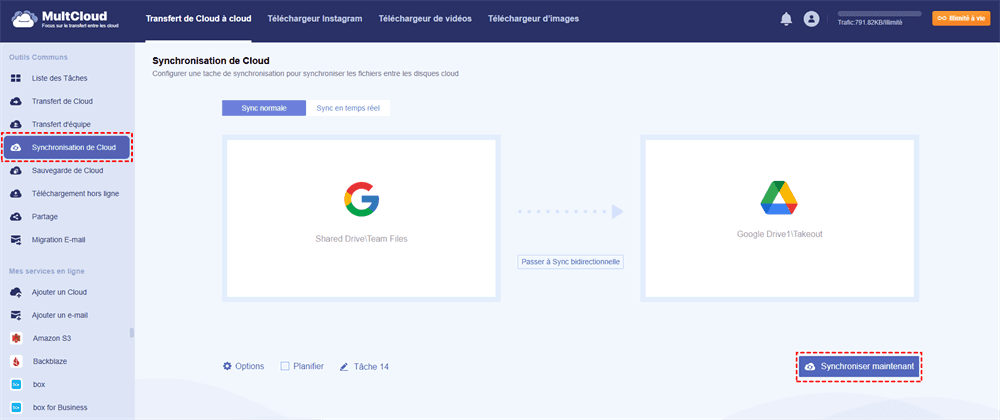Select Amazon S3 in cloud list
Screen dimensions: 1000x420
coord(52,338)
